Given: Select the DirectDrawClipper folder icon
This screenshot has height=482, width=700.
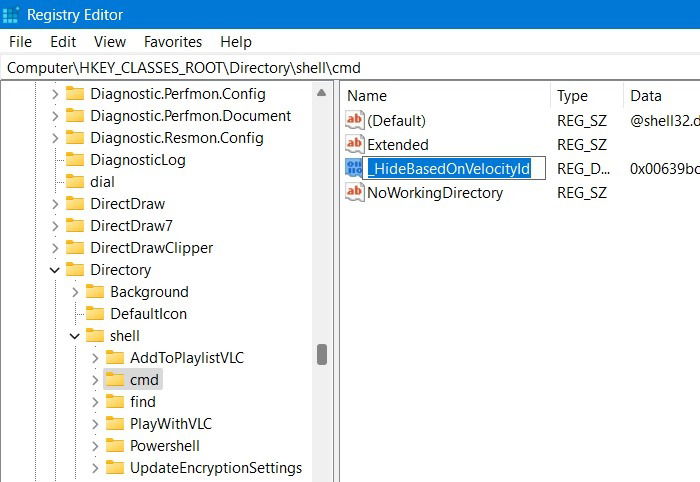Looking at the screenshot, I should (x=75, y=247).
